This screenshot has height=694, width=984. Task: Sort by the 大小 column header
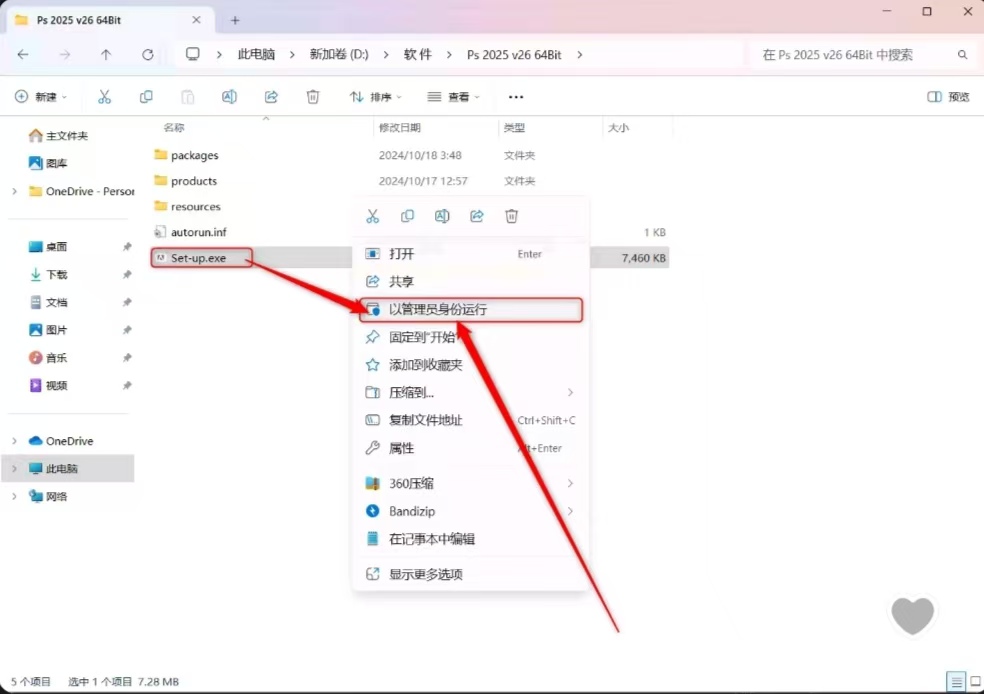tap(618, 127)
